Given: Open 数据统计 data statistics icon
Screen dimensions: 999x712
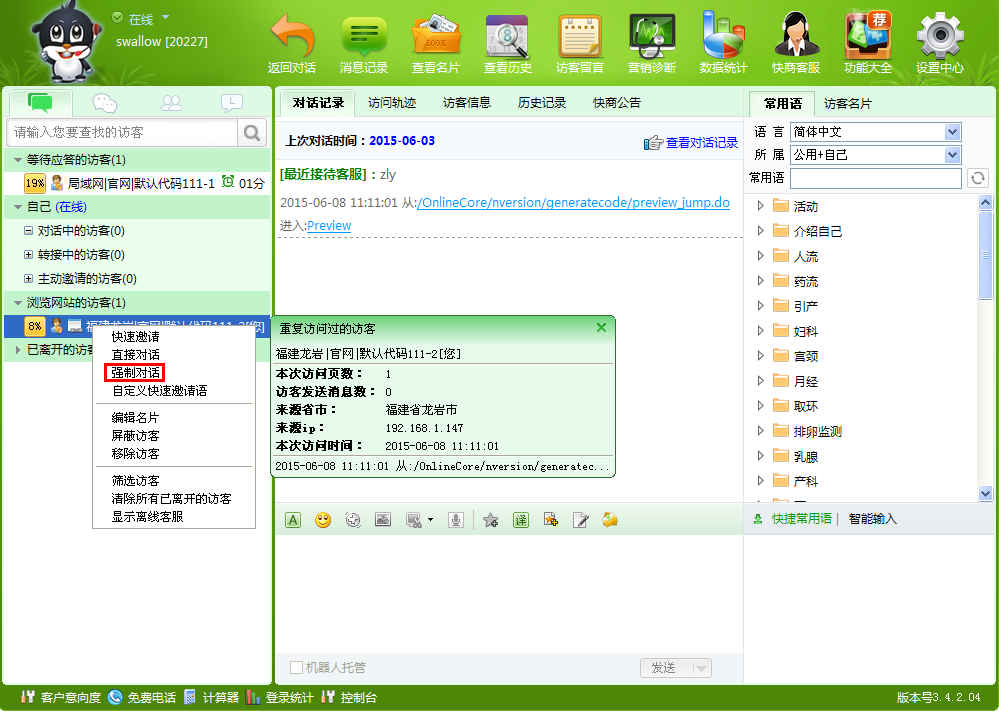Looking at the screenshot, I should 724,38.
